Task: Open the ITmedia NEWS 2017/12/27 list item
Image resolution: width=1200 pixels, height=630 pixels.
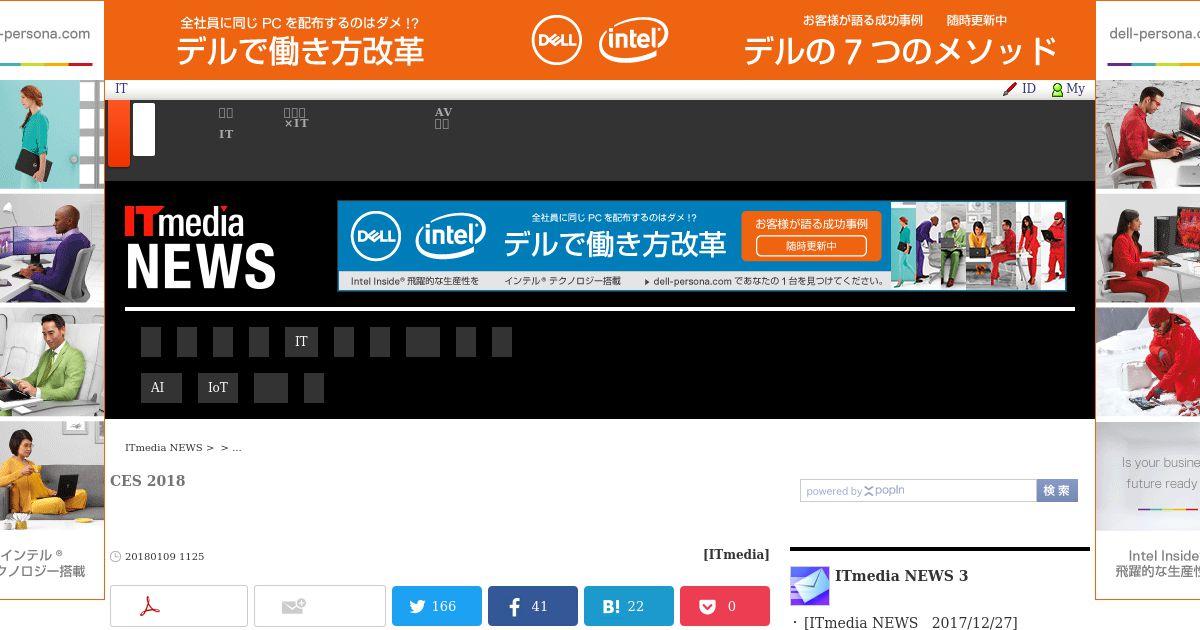Action: [911, 623]
